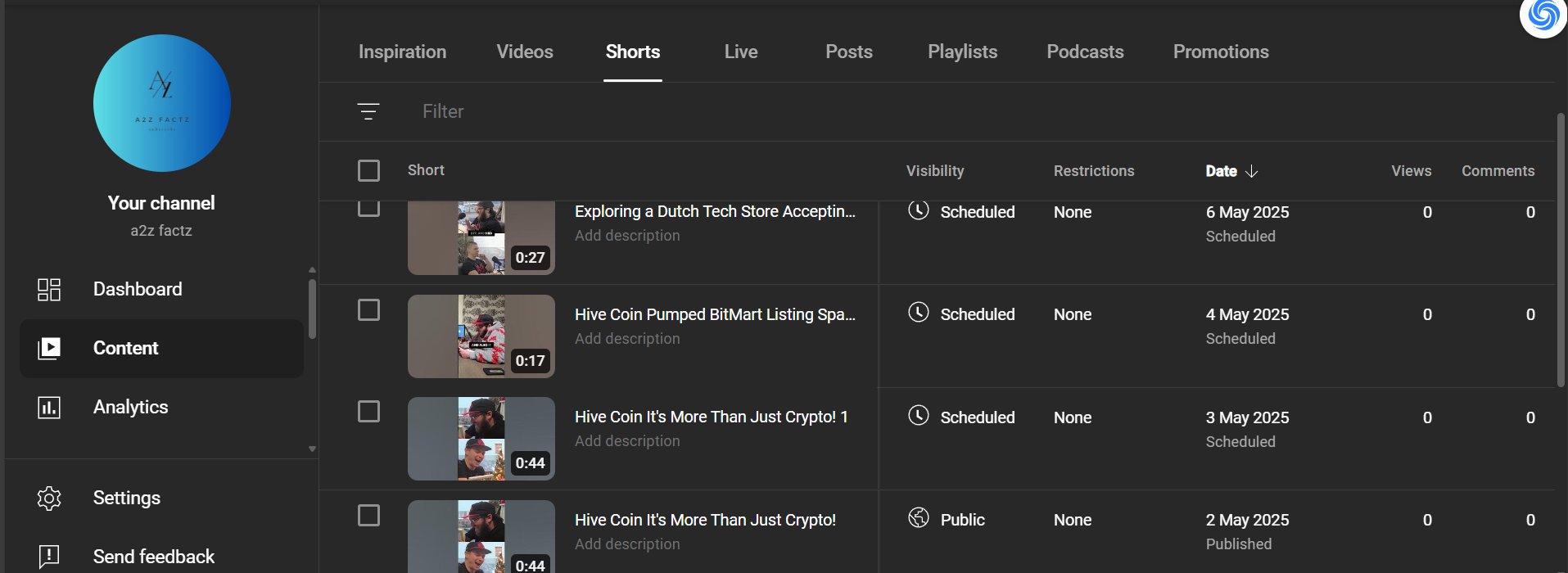This screenshot has width=1568, height=573.
Task: Open the Dashboard icon in sidebar
Action: click(49, 290)
